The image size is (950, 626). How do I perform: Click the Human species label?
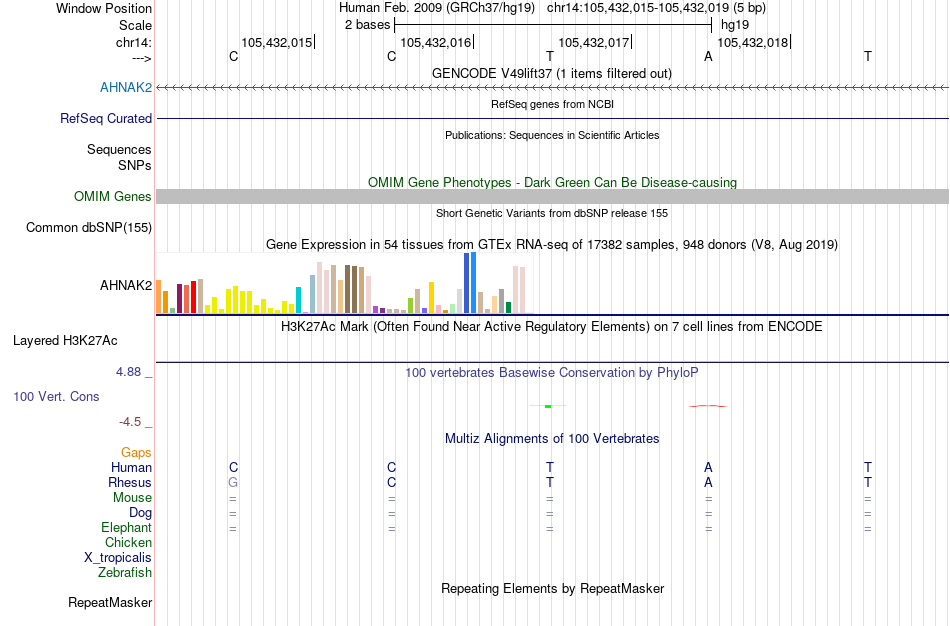coord(131,467)
